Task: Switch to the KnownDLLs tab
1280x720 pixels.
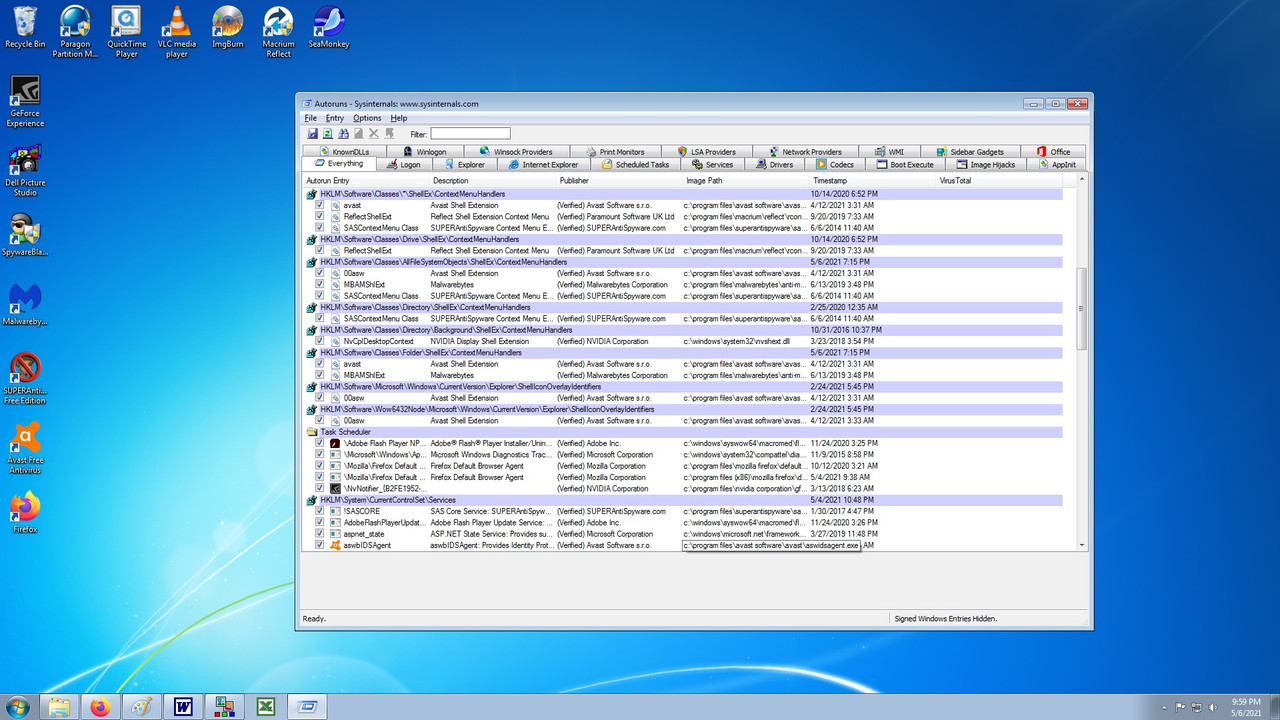Action: coord(344,152)
